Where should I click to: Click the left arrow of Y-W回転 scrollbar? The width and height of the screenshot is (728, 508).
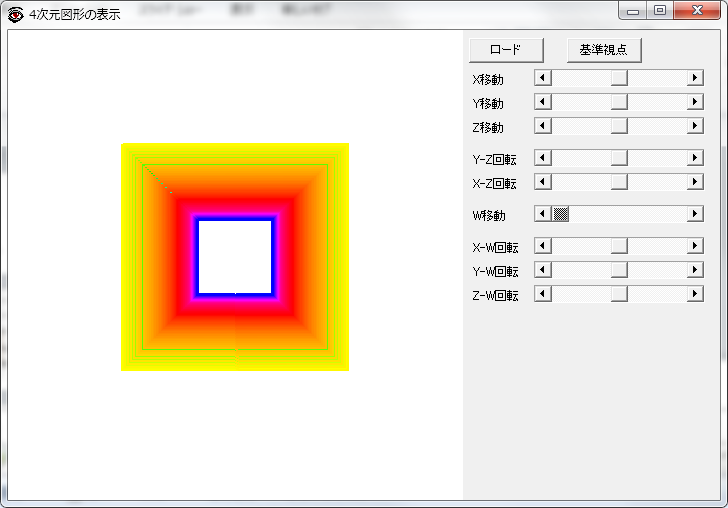pos(543,270)
